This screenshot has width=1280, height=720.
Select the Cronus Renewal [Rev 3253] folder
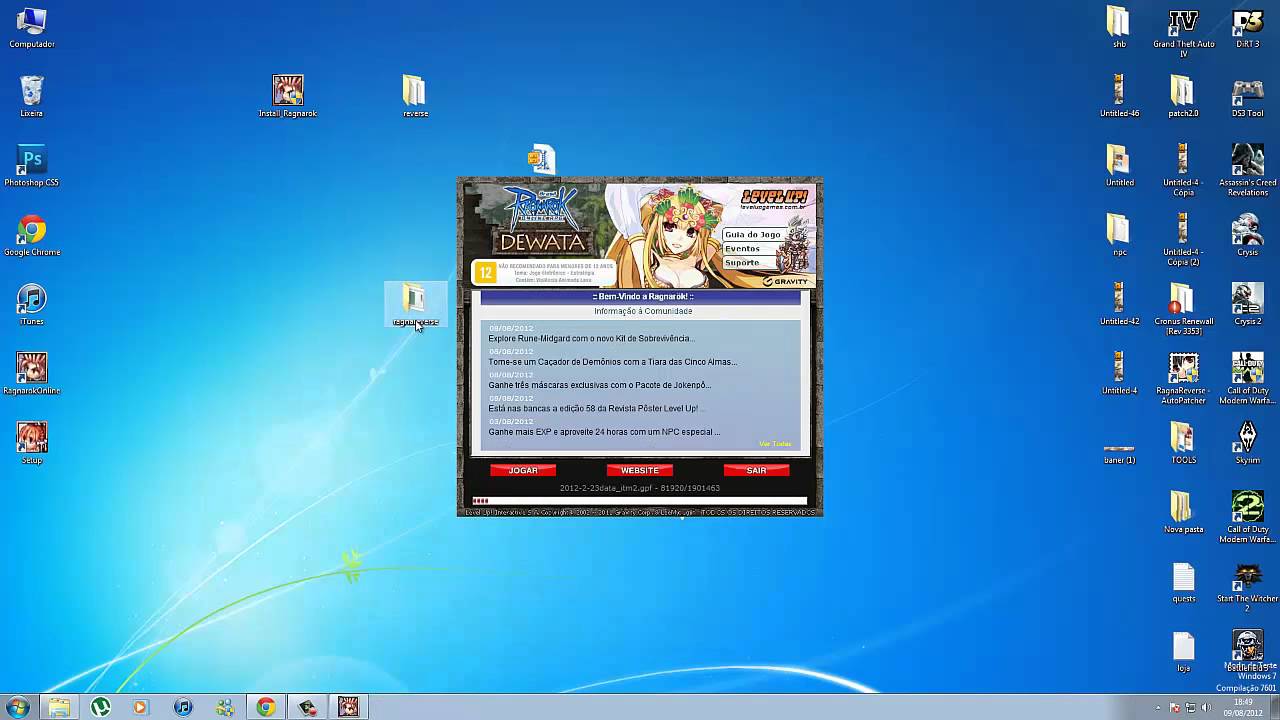(1183, 309)
